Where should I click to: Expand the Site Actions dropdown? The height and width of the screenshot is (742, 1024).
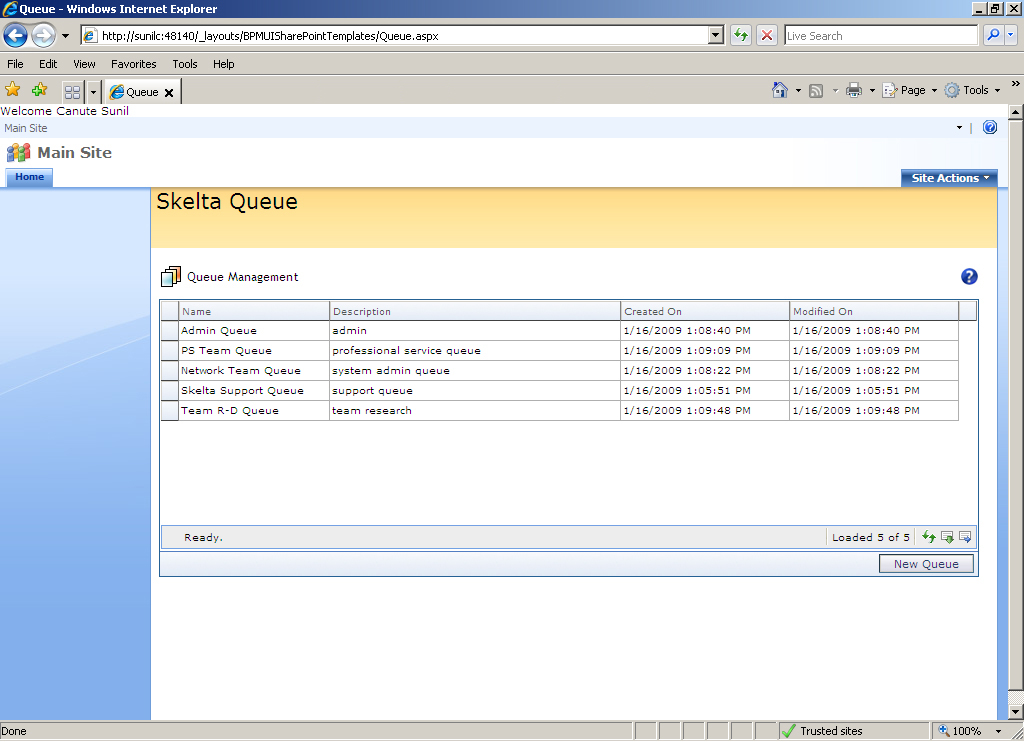[x=949, y=178]
